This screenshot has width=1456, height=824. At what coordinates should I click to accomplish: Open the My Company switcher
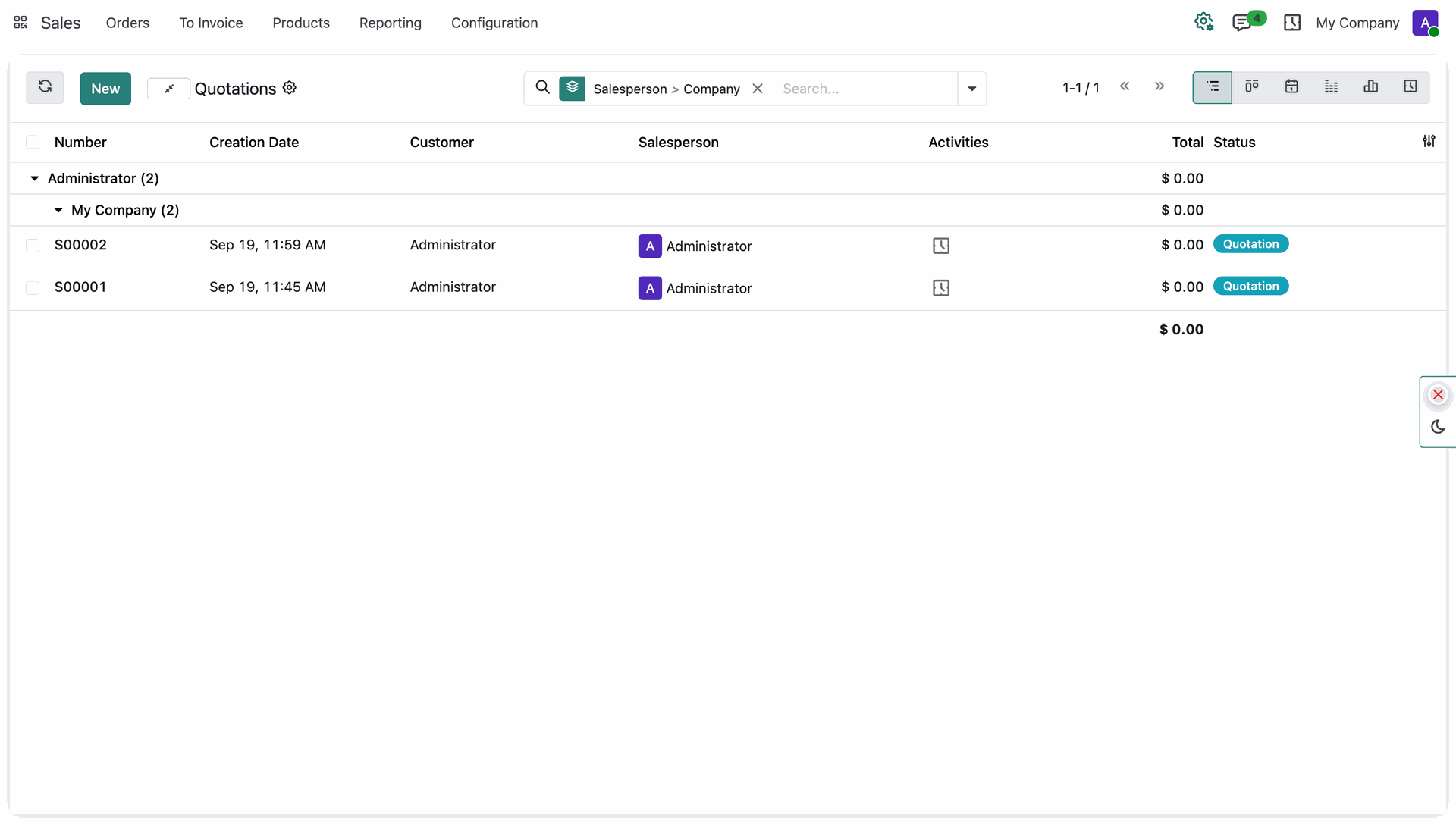[1357, 23]
